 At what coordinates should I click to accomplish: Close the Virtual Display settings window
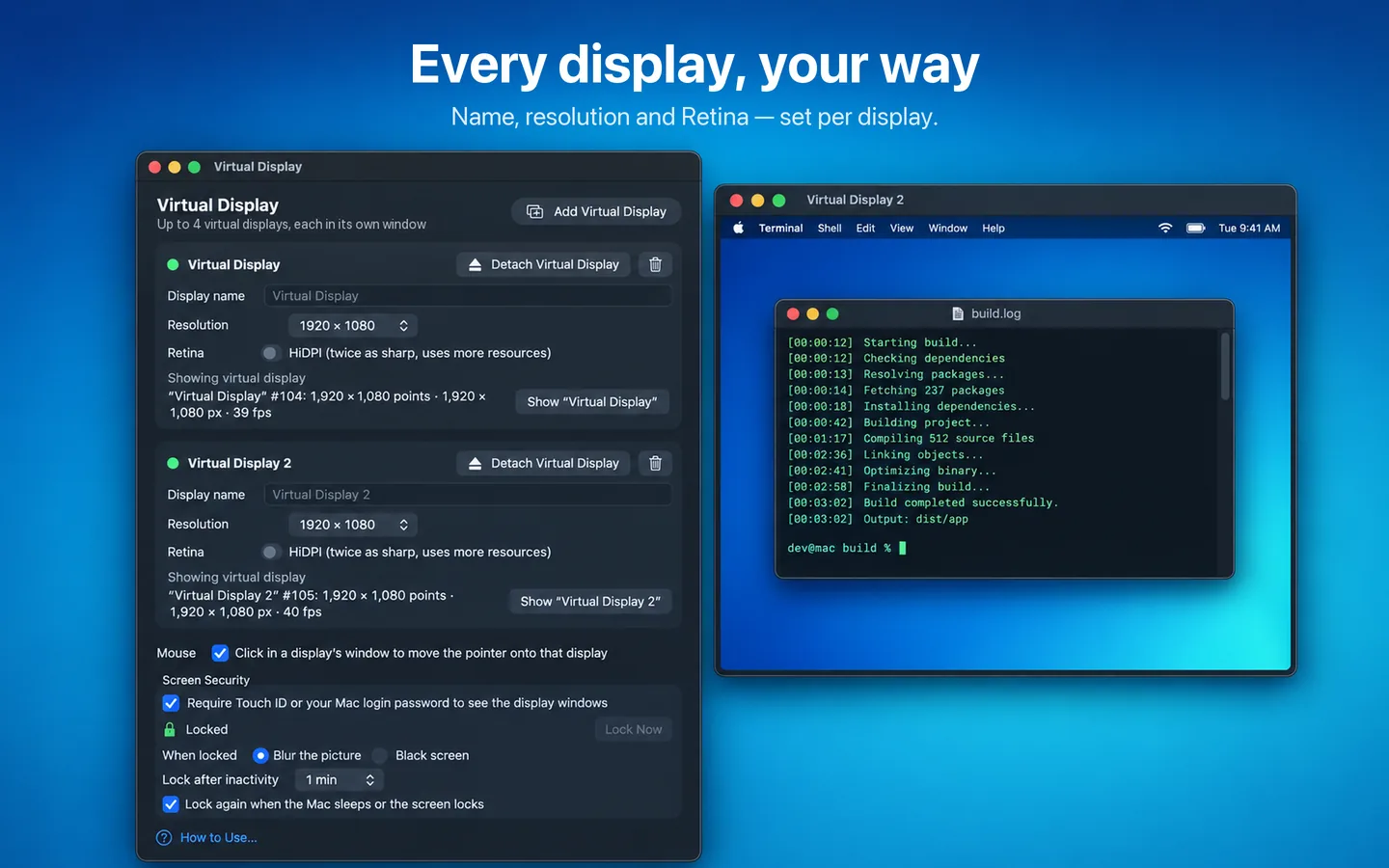(154, 167)
